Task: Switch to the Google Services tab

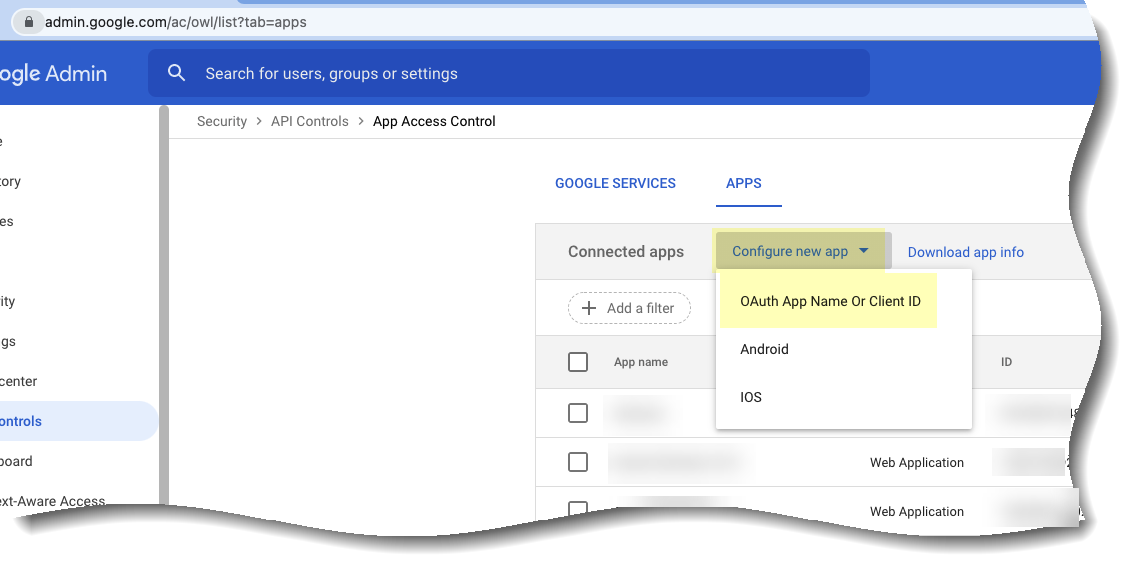Action: click(615, 183)
